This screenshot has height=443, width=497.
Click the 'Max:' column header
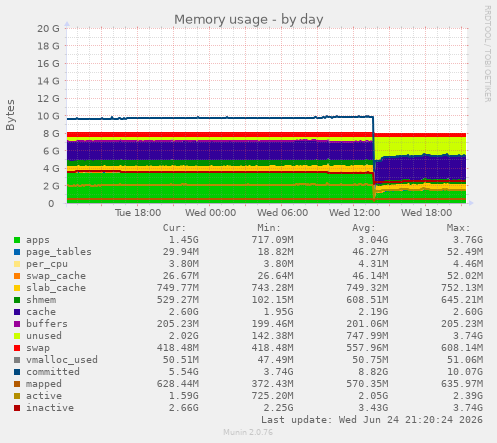pyautogui.click(x=458, y=228)
